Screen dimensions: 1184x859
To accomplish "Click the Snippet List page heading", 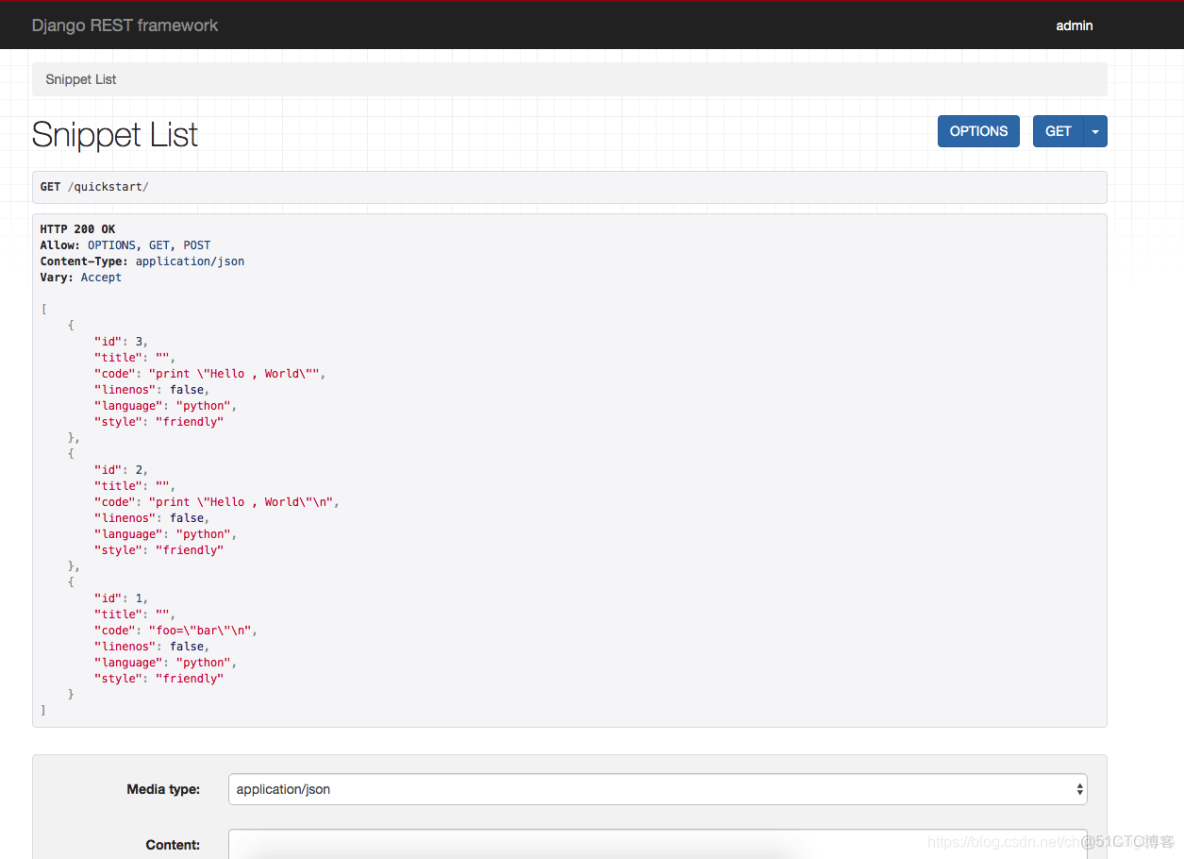I will click(x=114, y=134).
